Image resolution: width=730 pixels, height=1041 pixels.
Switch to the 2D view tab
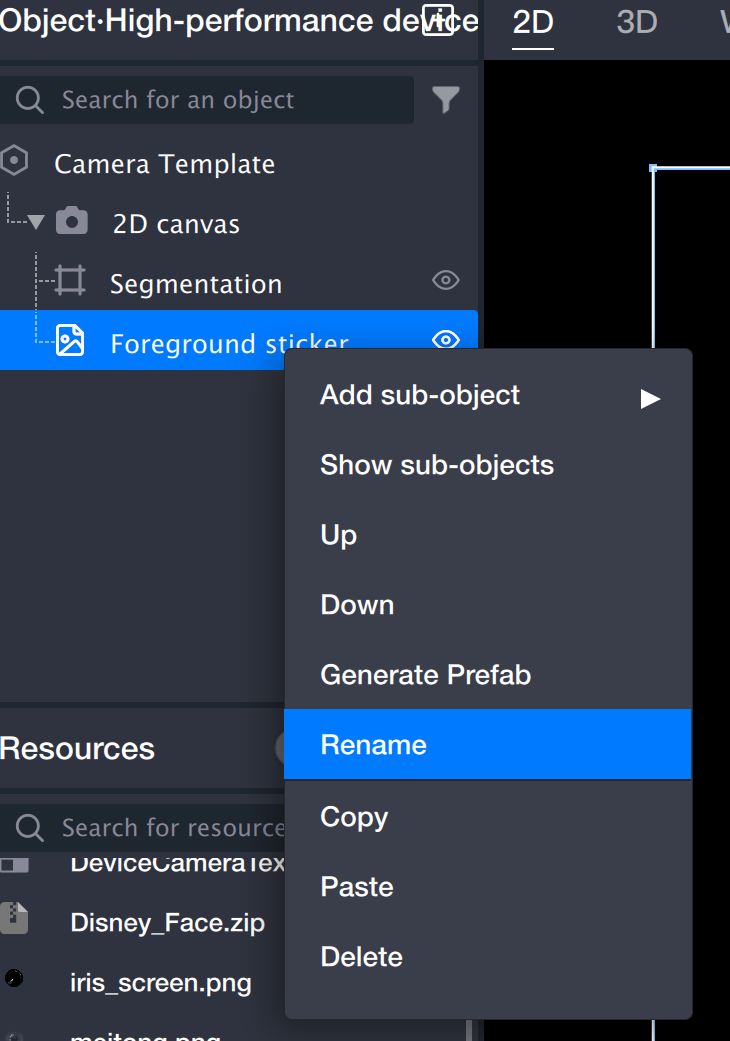click(533, 23)
